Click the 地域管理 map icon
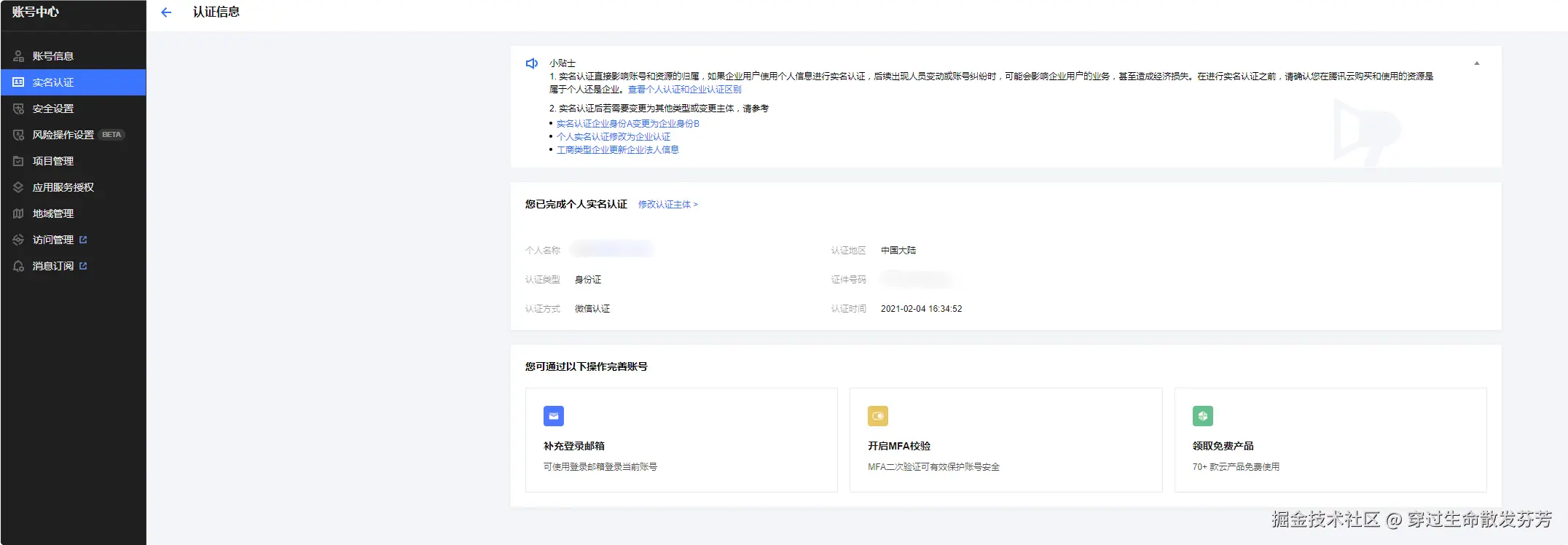The image size is (1568, 545). coord(19,213)
